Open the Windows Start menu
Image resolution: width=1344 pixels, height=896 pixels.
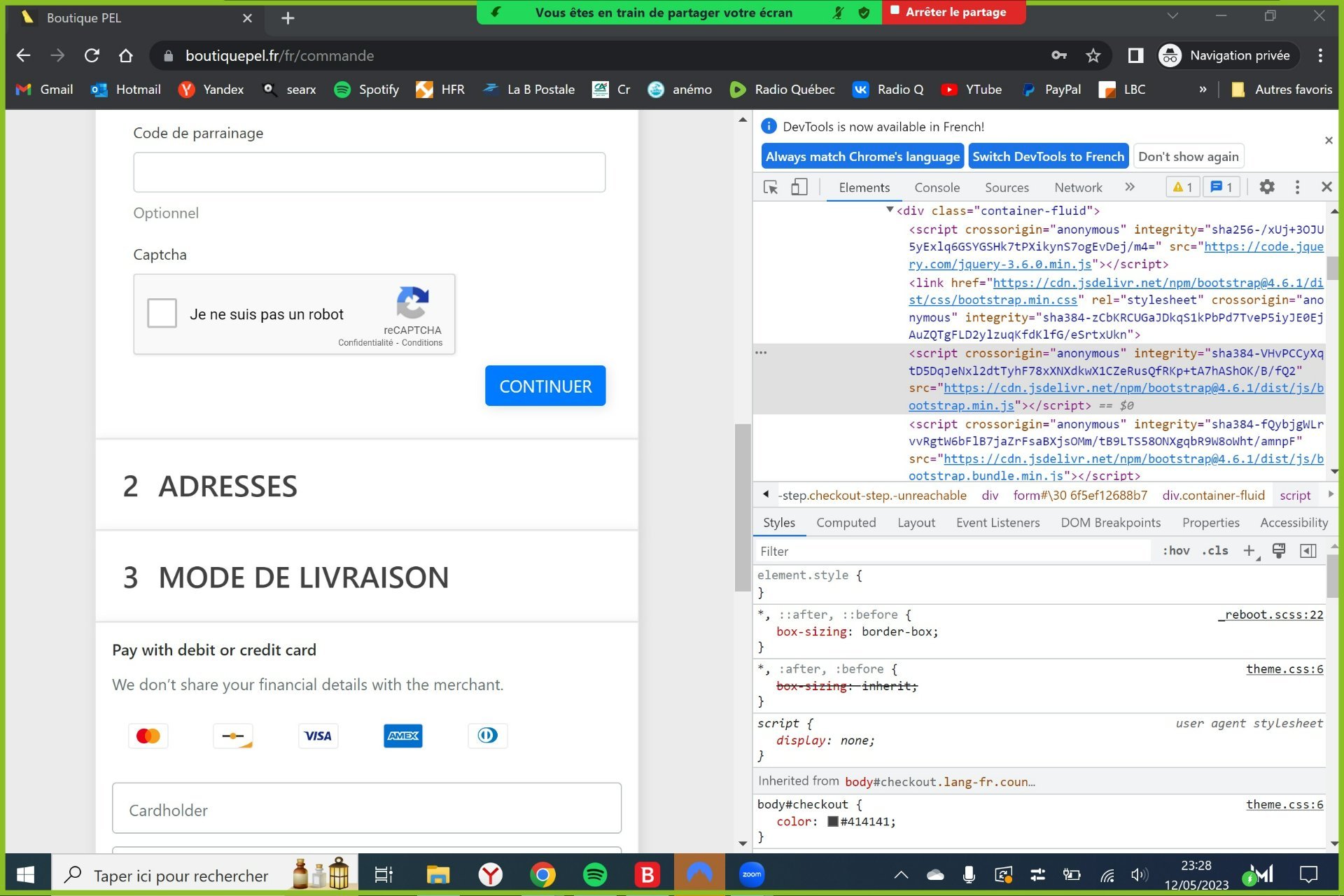pos(26,874)
